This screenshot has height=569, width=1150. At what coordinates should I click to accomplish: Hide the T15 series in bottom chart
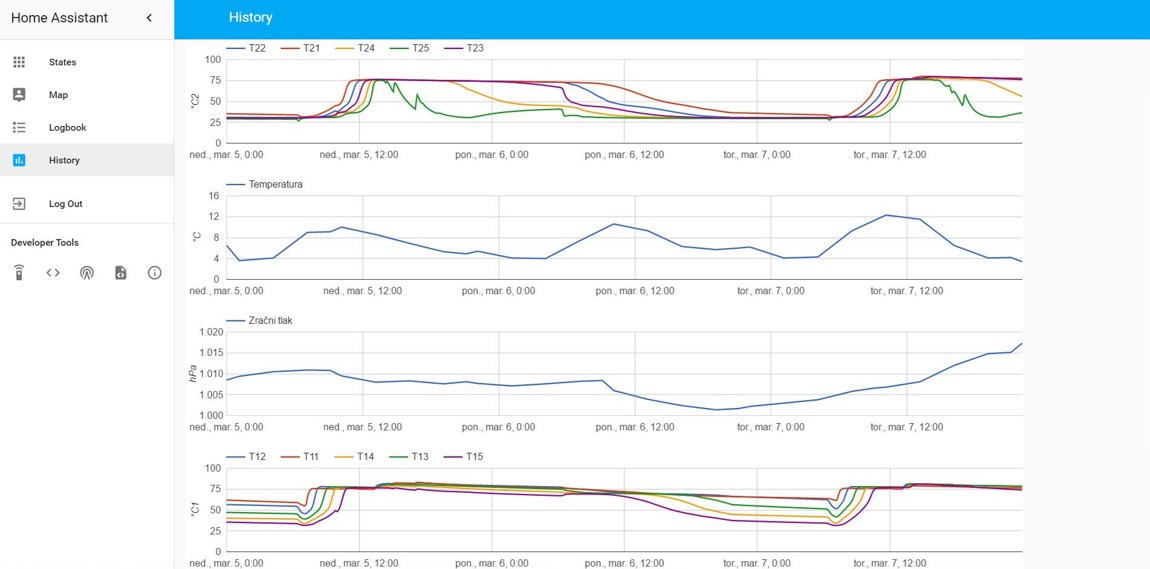(463, 457)
